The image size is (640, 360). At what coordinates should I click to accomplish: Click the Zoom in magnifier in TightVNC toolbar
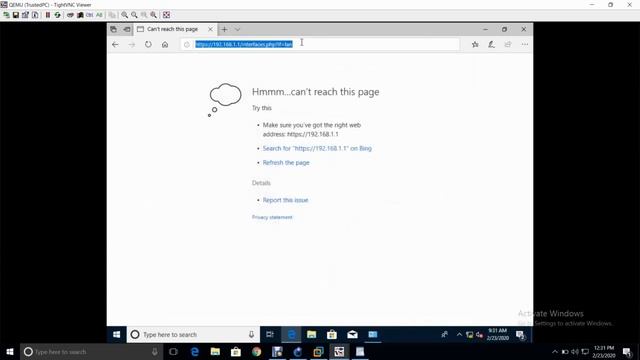pos(124,15)
